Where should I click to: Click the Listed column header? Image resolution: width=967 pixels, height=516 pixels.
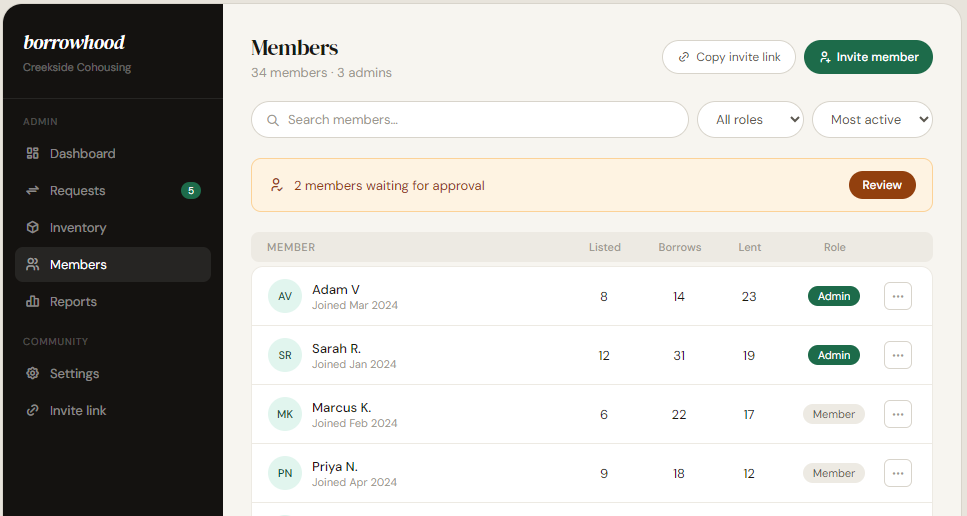pyautogui.click(x=604, y=247)
